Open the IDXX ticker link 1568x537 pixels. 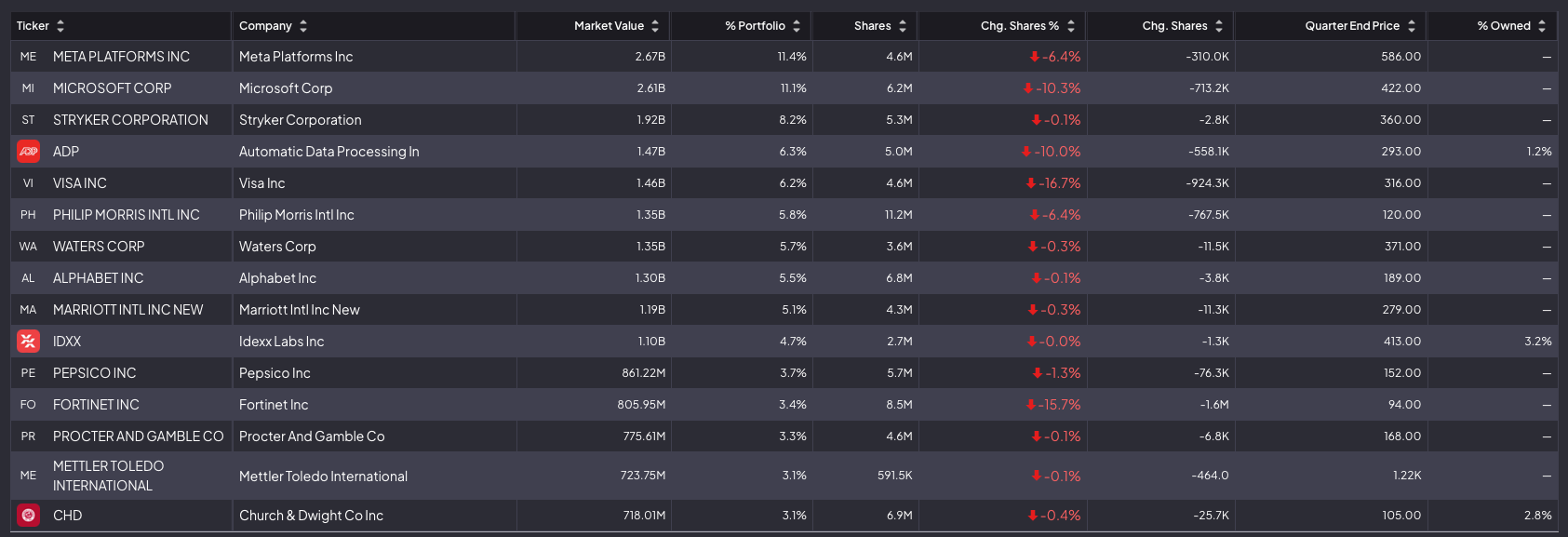[x=67, y=342]
